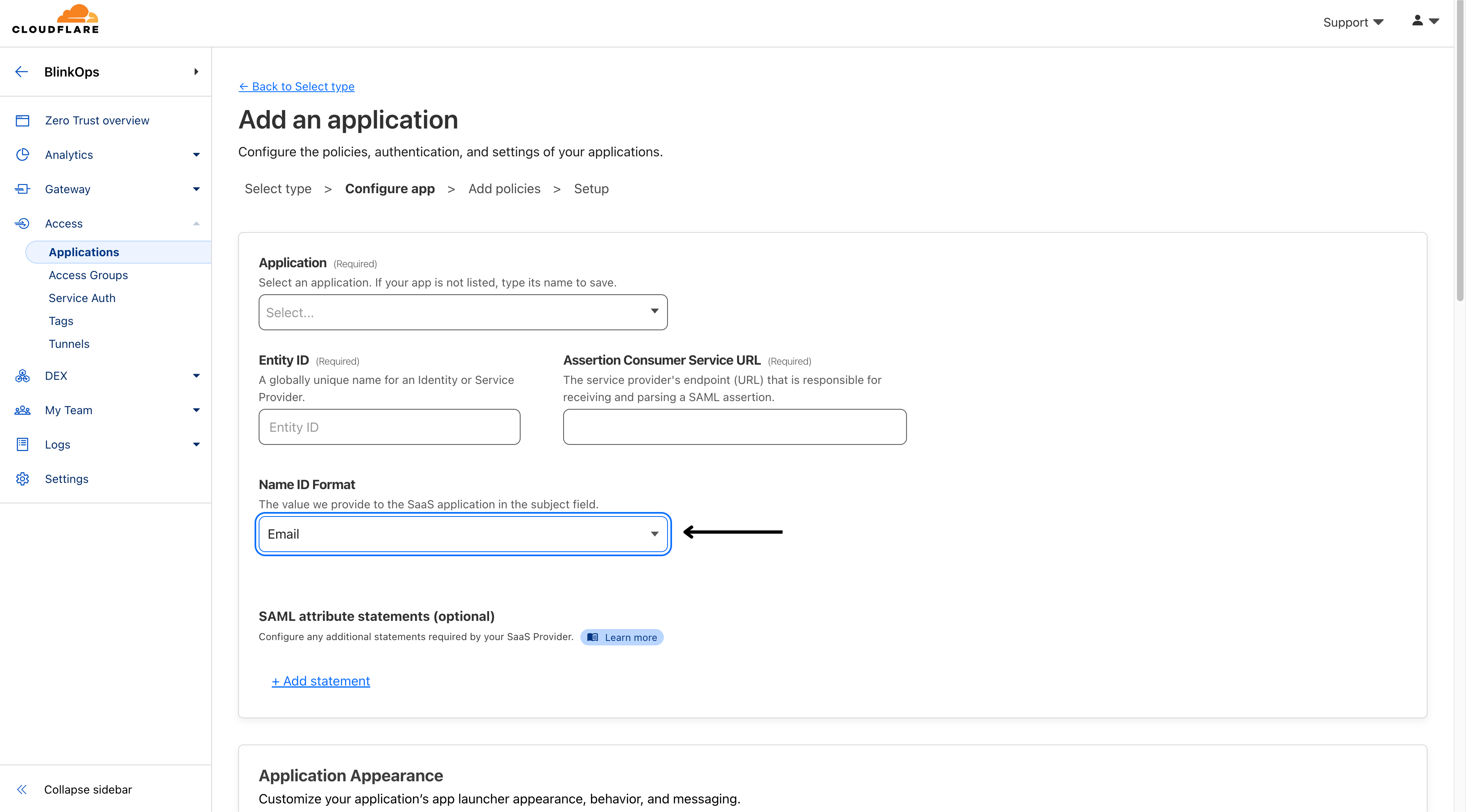The image size is (1466, 812).
Task: Open the user account menu icon
Action: [x=1425, y=21]
